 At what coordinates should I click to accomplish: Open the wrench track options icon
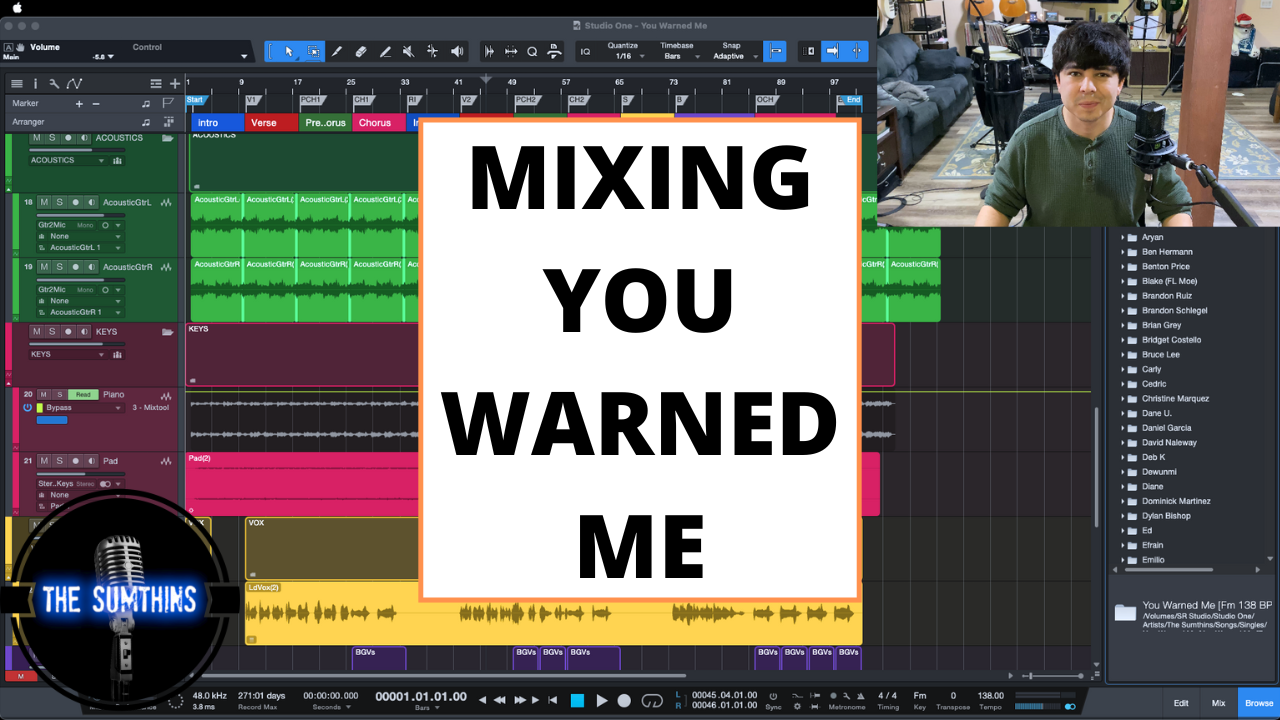point(54,84)
